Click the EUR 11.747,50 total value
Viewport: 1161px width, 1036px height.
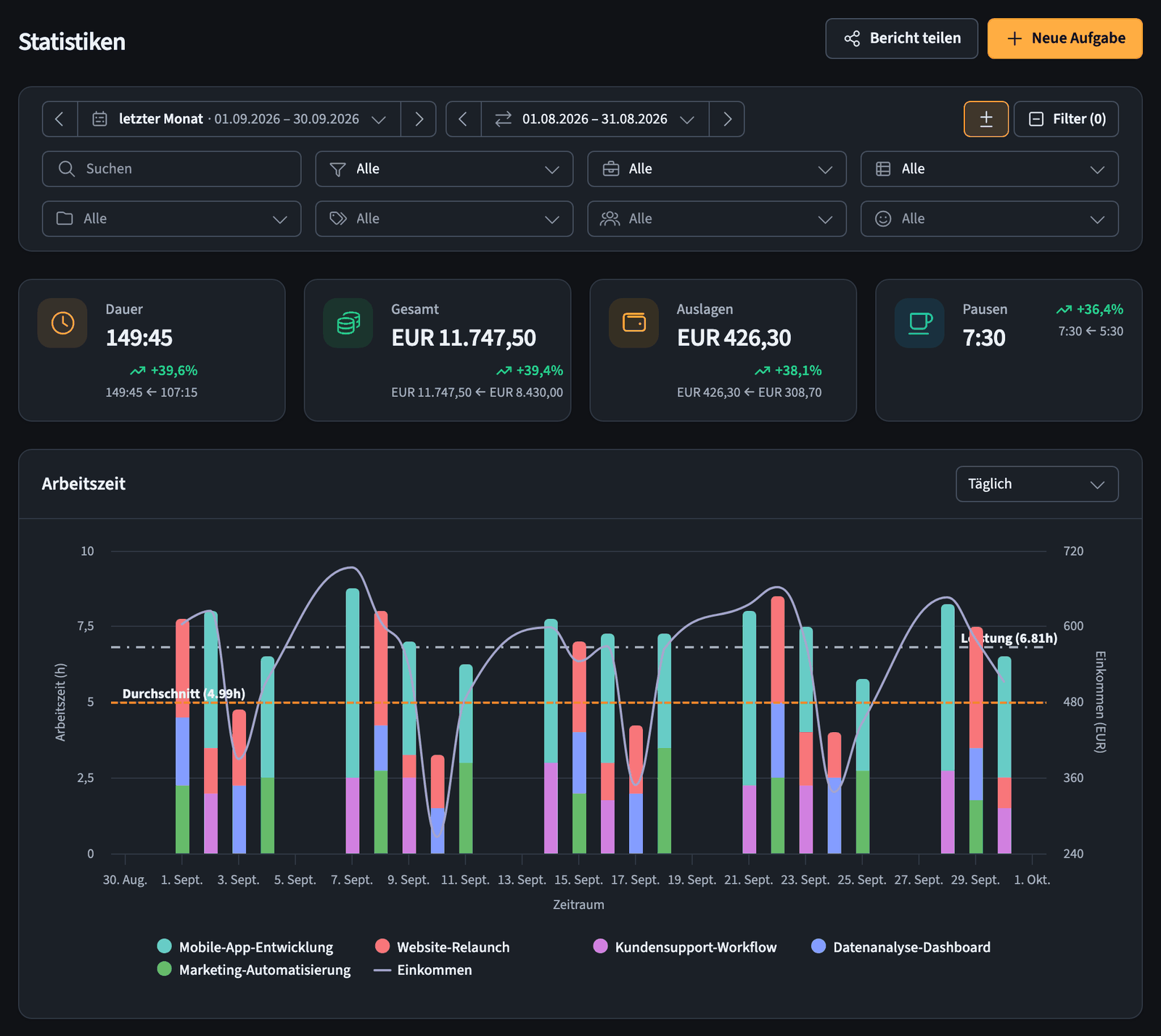coord(464,338)
